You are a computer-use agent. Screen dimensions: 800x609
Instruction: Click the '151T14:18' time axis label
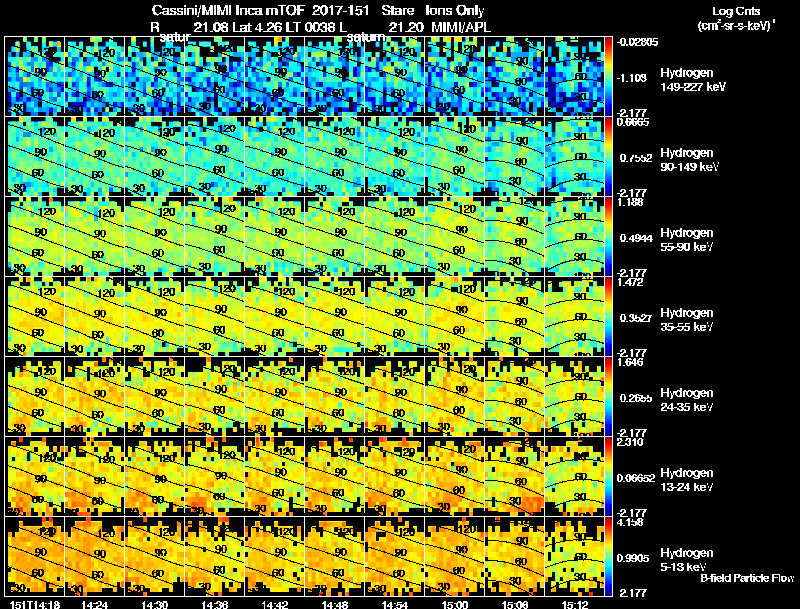pos(35,604)
